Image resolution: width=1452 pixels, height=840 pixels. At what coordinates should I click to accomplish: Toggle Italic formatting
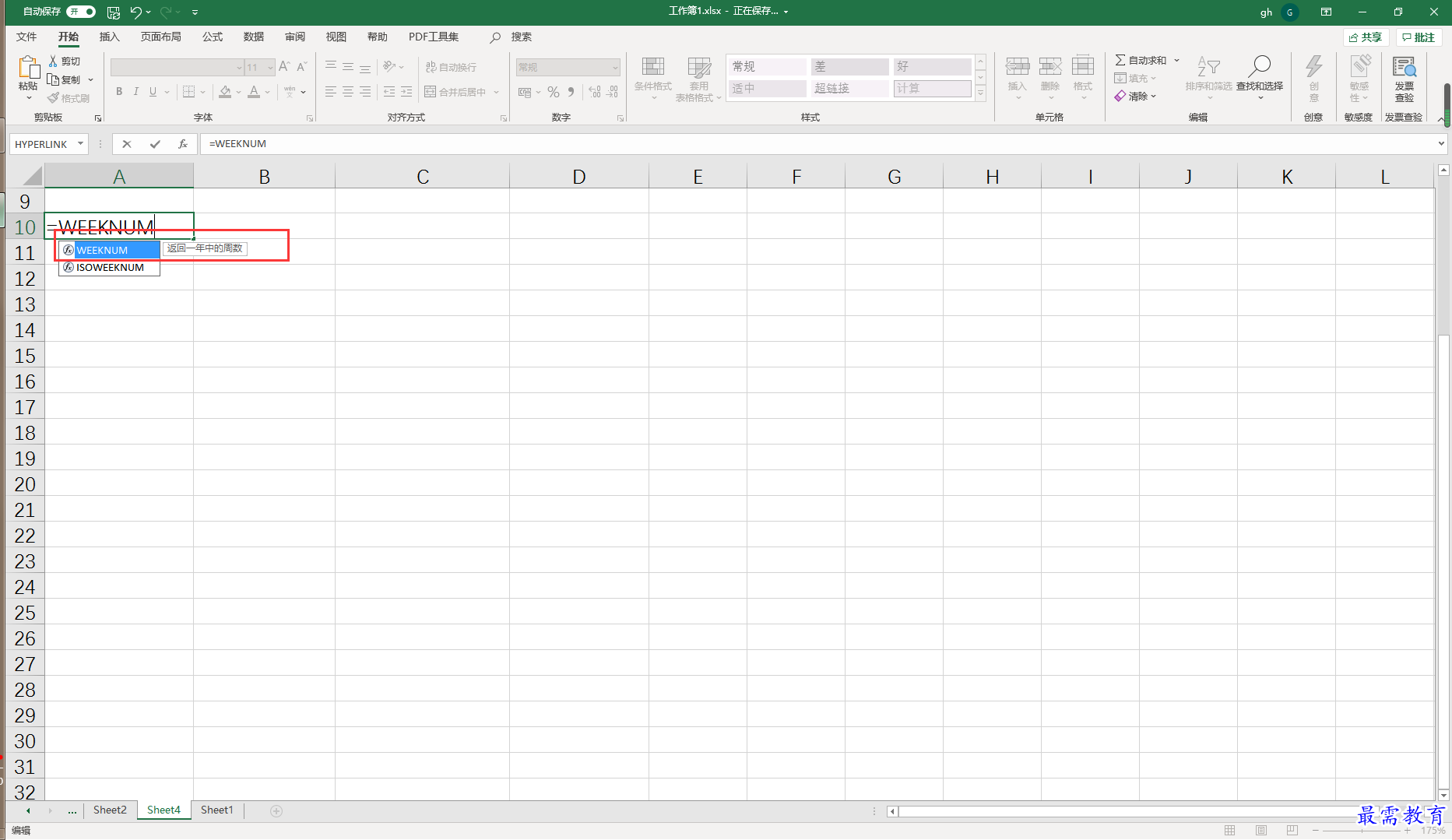[136, 92]
